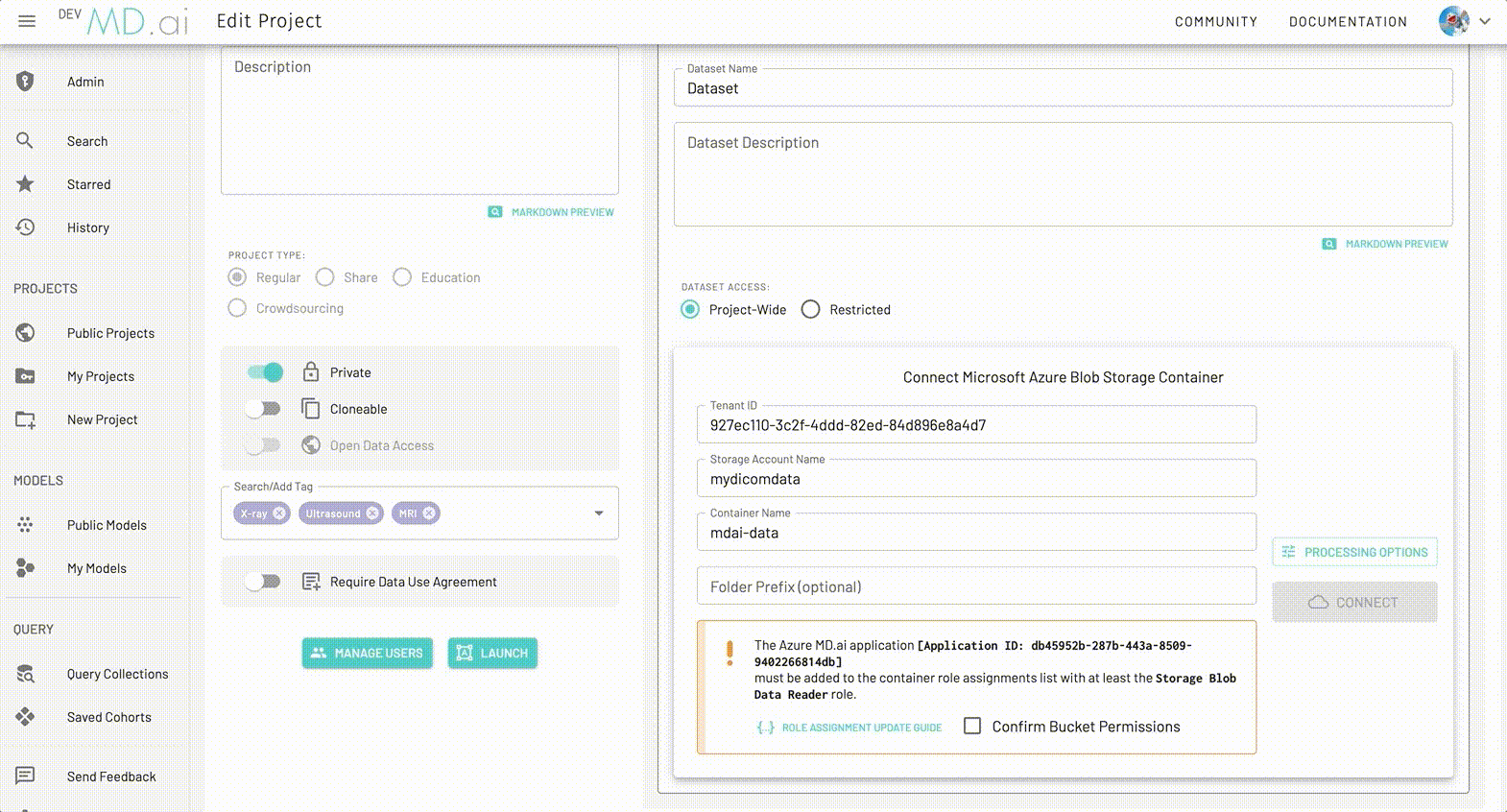Open Saved Cohorts page
This screenshot has height=812, width=1507.
[109, 717]
